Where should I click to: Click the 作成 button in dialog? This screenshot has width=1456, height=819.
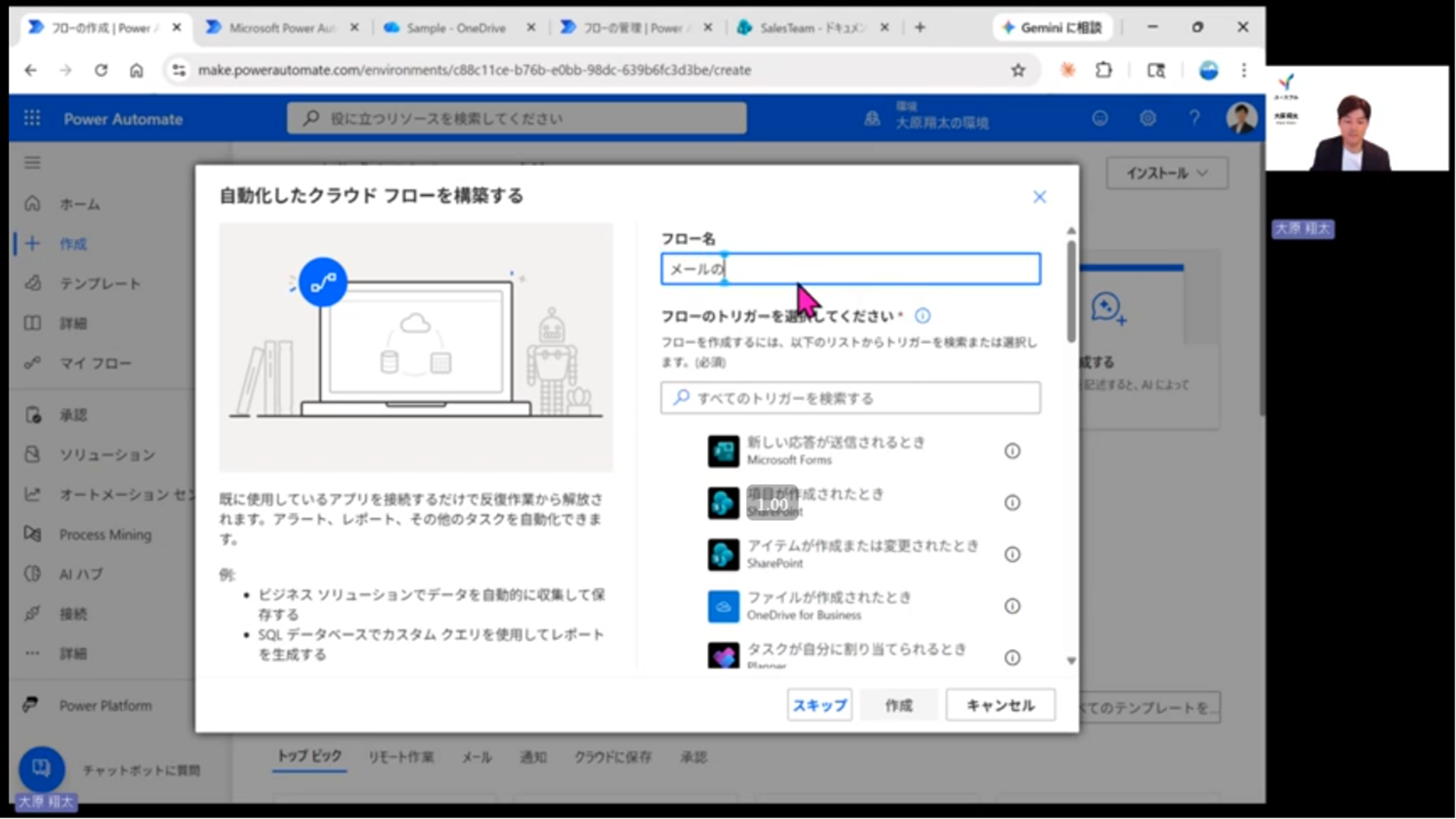[x=898, y=705]
